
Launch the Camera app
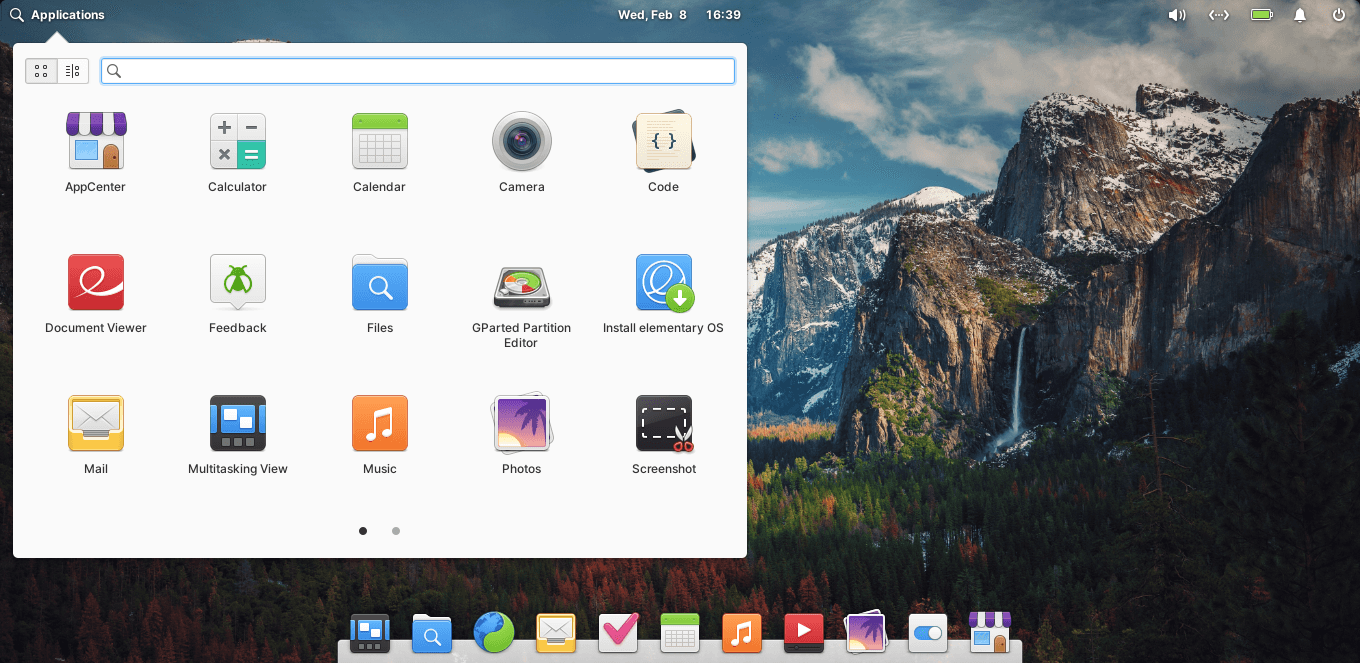point(522,153)
